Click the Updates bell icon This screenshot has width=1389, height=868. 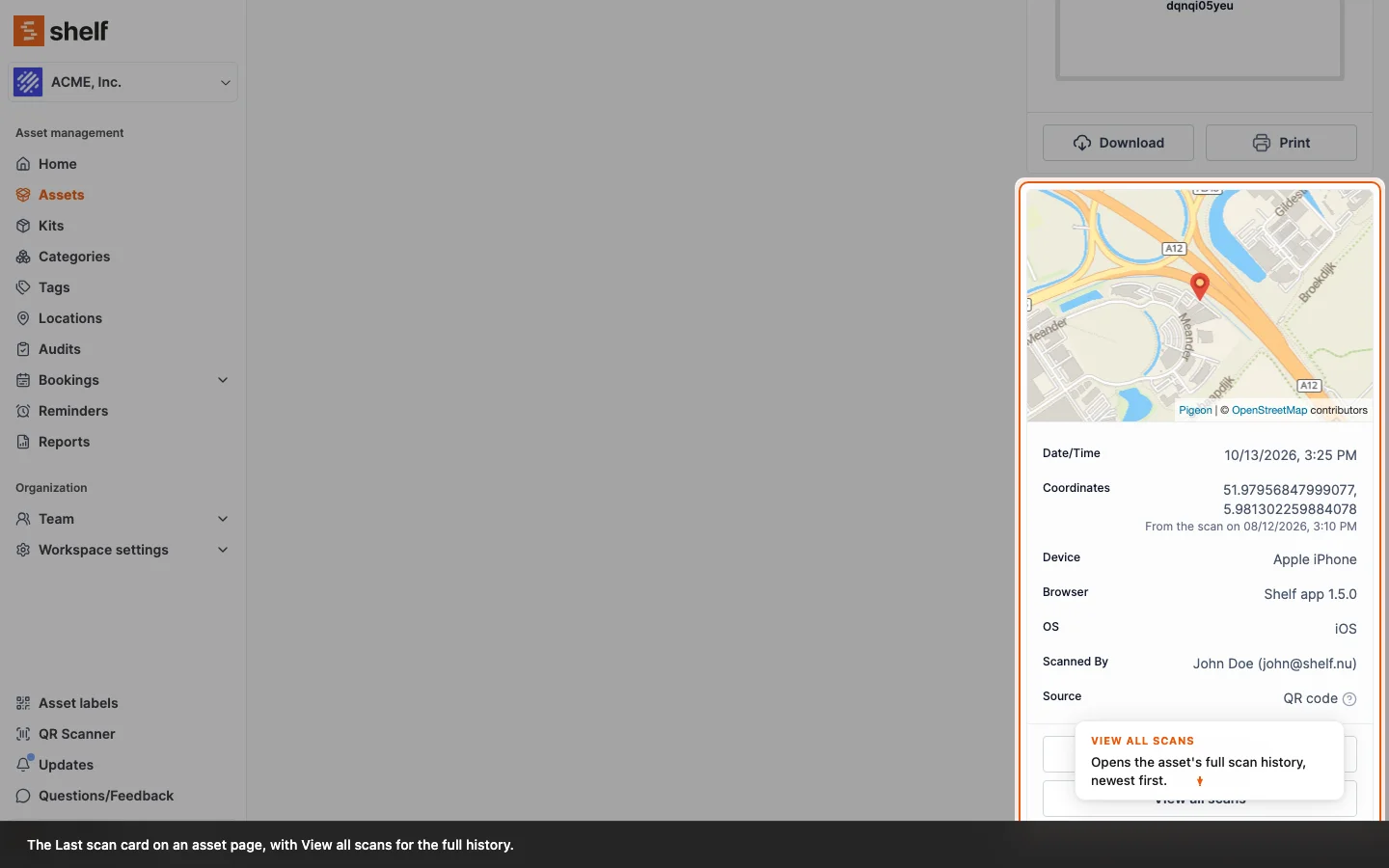point(23,765)
